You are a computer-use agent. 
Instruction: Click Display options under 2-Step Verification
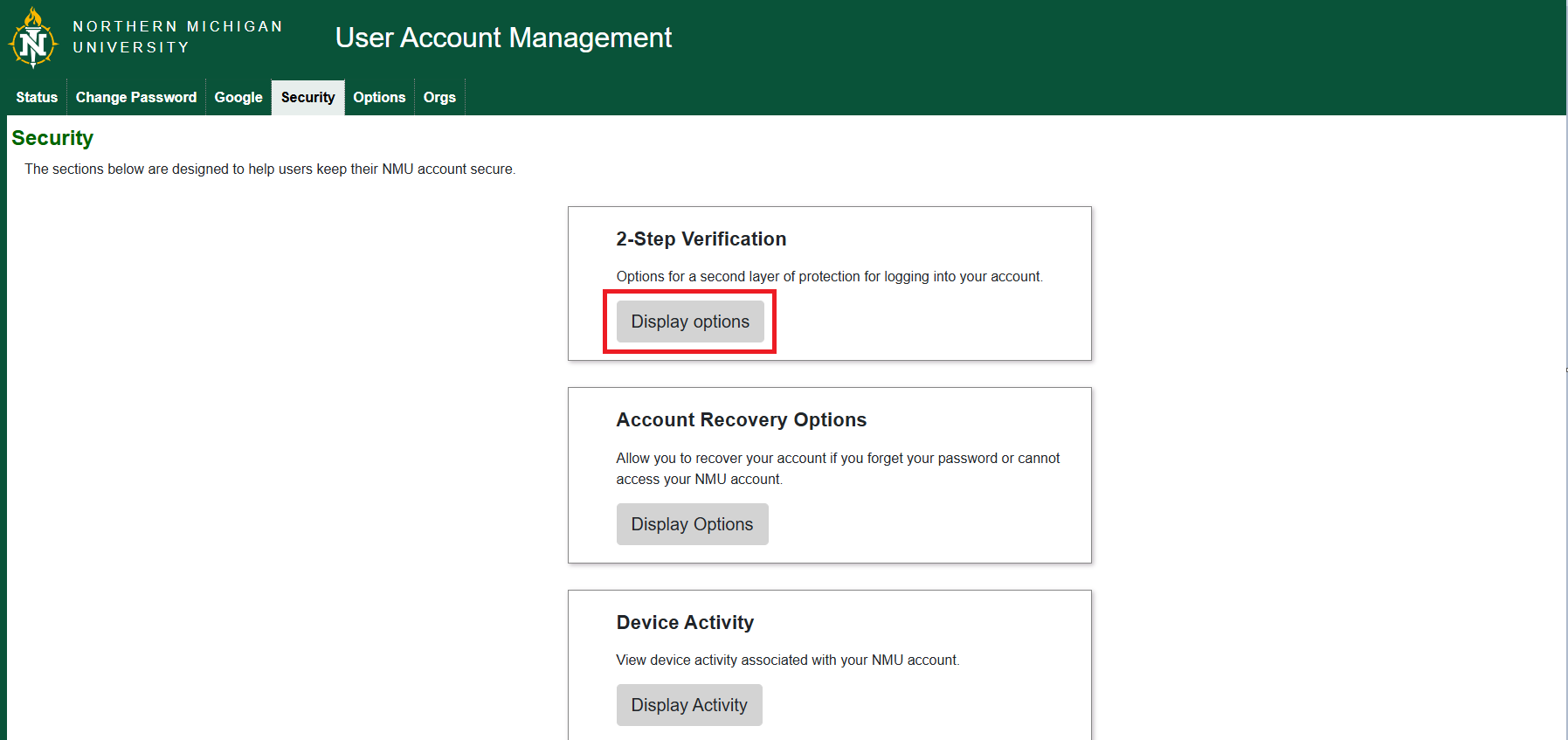[690, 322]
